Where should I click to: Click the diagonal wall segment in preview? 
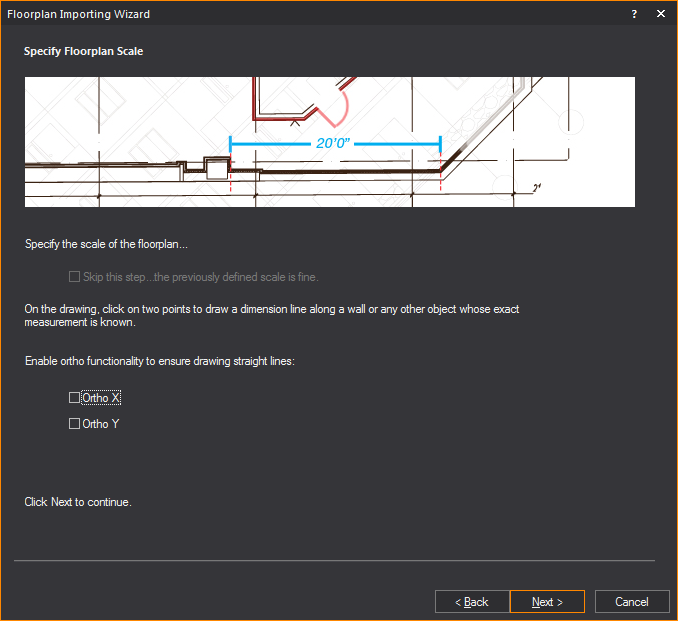(480, 130)
